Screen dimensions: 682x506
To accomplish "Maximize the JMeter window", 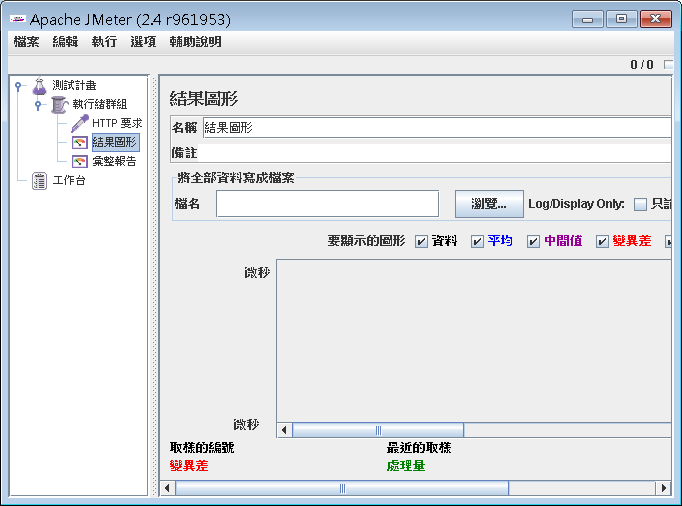I will [x=622, y=19].
